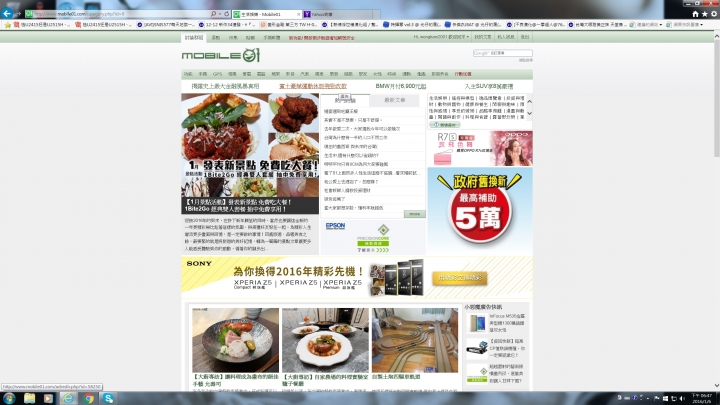Click the red 5萬 subsidy advertisement
This screenshot has height=405, width=720.
point(480,211)
